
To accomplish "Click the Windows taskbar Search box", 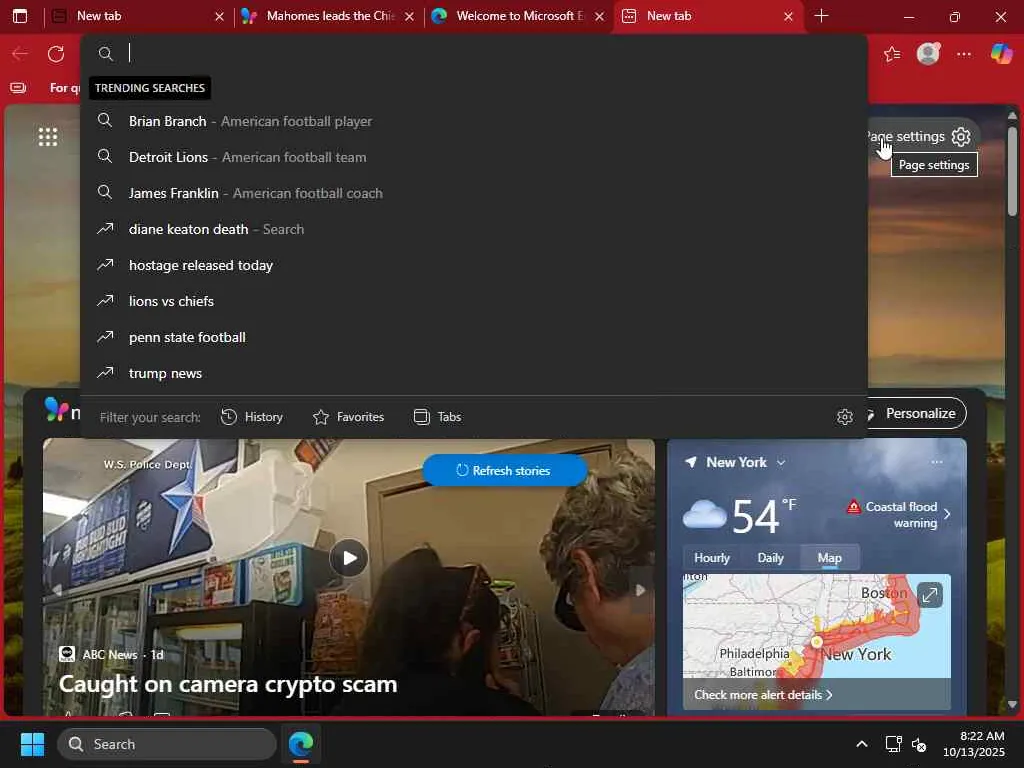I will click(x=167, y=744).
